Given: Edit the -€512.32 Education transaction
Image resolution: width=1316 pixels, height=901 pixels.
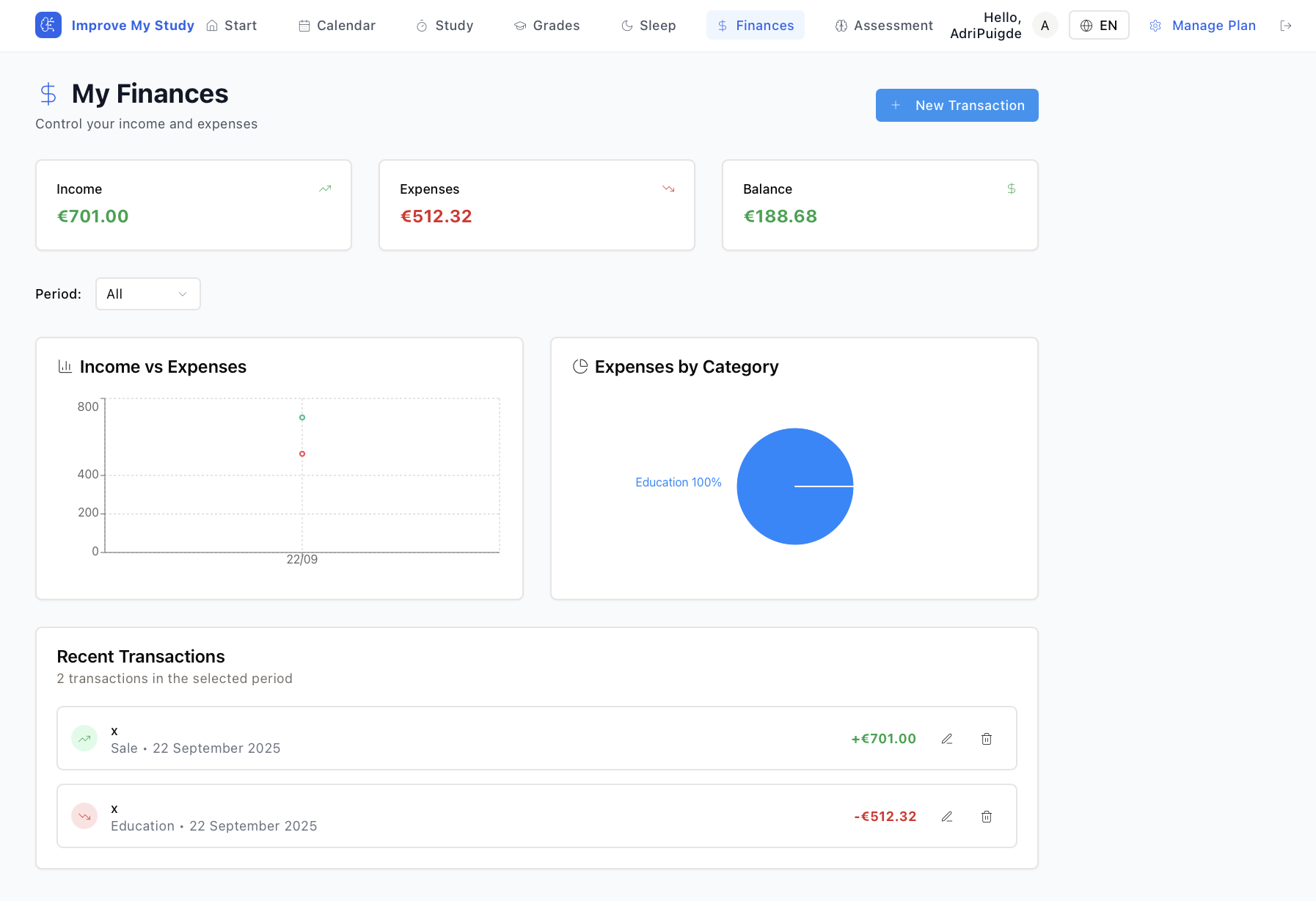Looking at the screenshot, I should click(x=947, y=817).
